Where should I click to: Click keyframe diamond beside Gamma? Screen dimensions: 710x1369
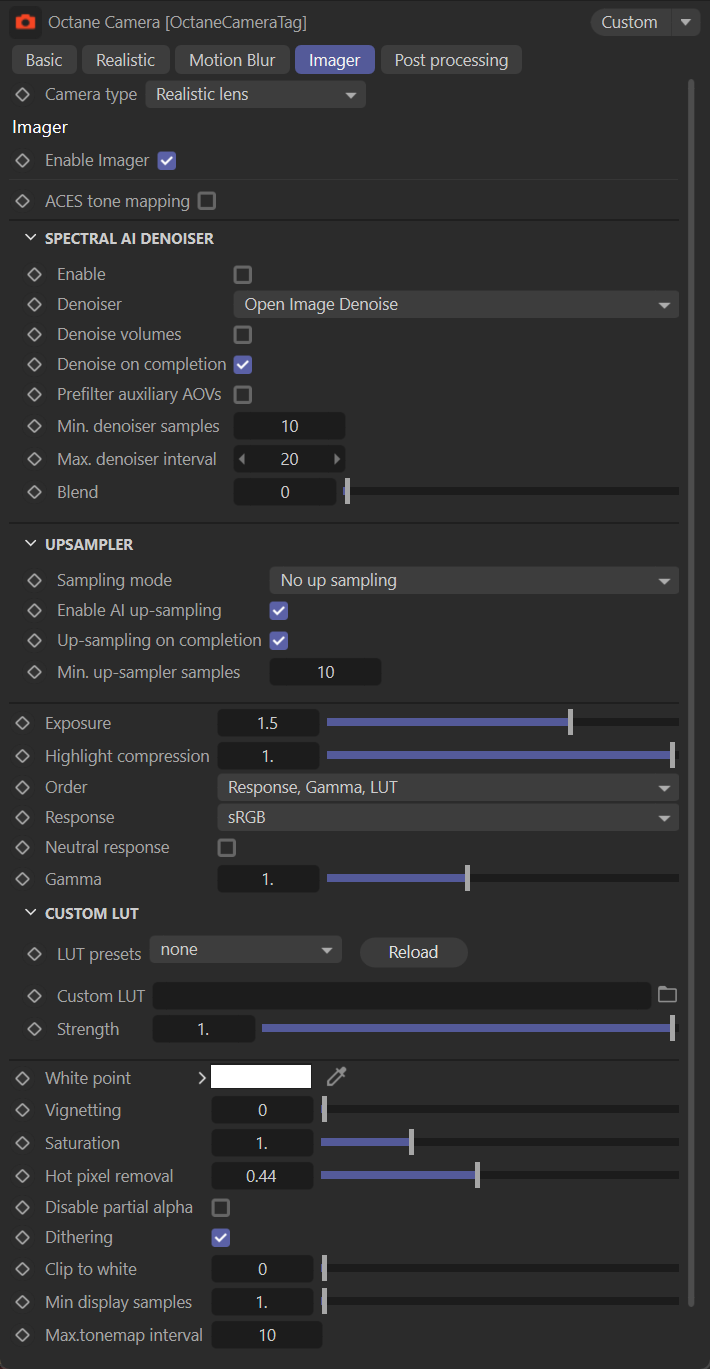click(23, 879)
